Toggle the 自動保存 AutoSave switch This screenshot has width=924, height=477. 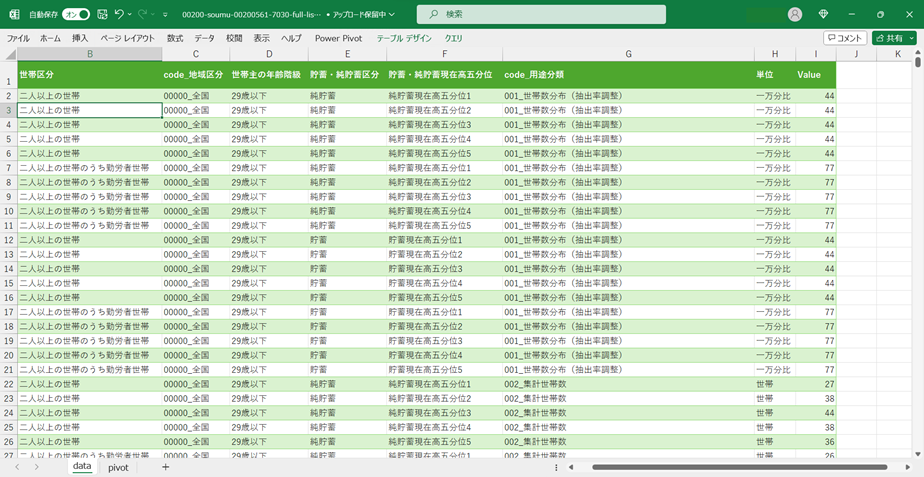[75, 15]
